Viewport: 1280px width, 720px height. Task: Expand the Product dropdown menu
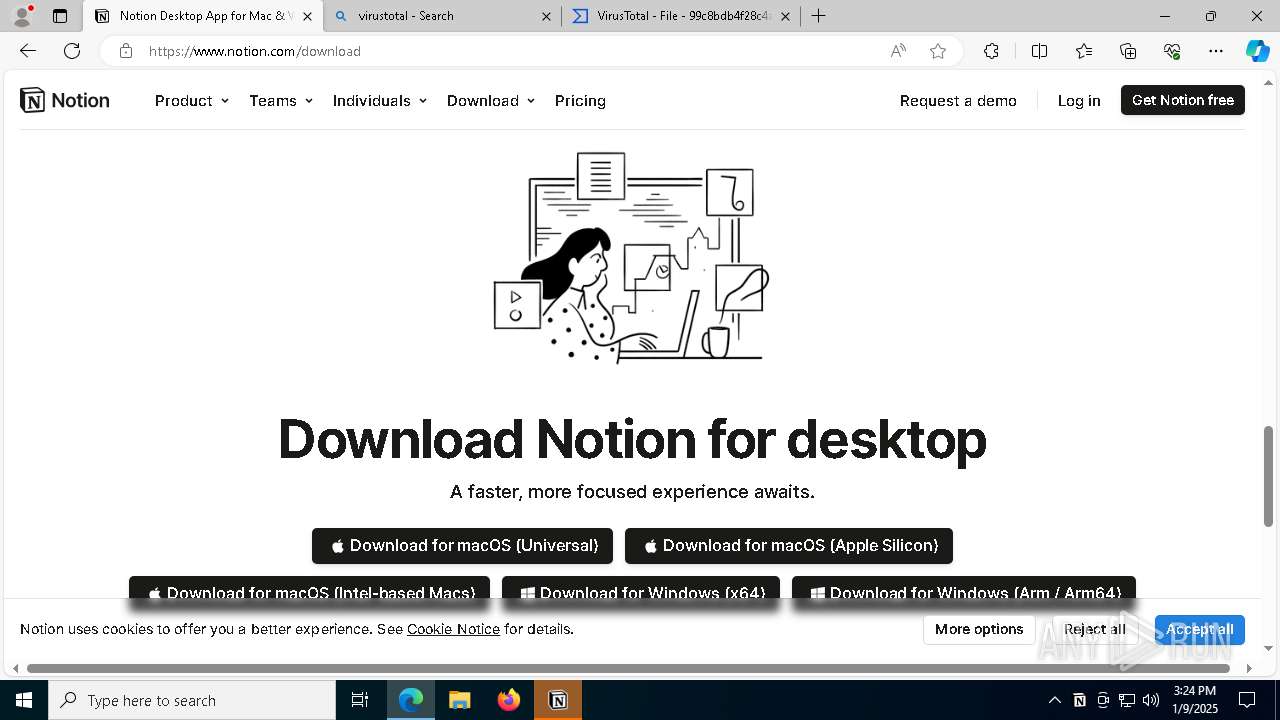pyautogui.click(x=192, y=100)
